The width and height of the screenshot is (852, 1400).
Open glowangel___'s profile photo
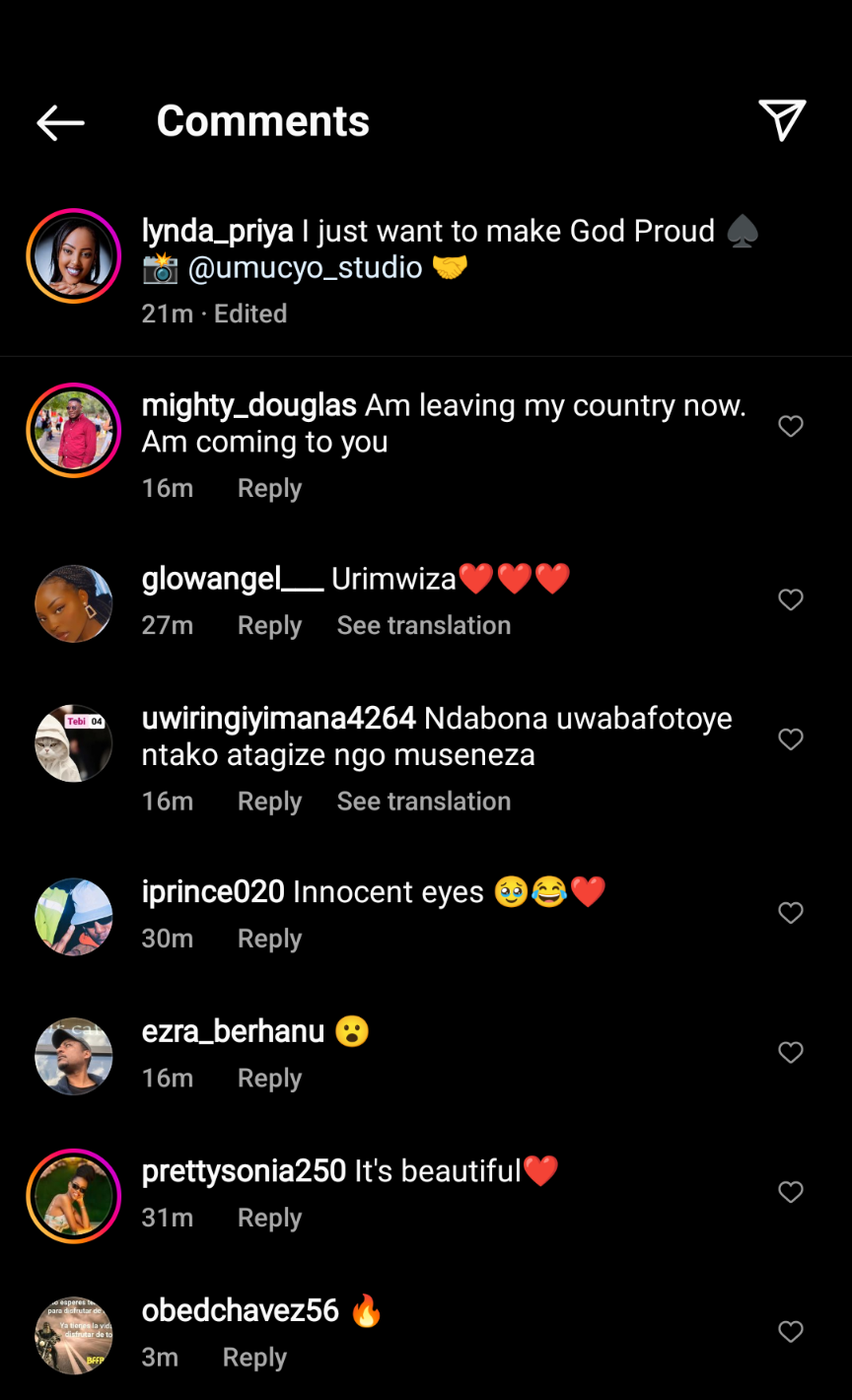point(74,604)
